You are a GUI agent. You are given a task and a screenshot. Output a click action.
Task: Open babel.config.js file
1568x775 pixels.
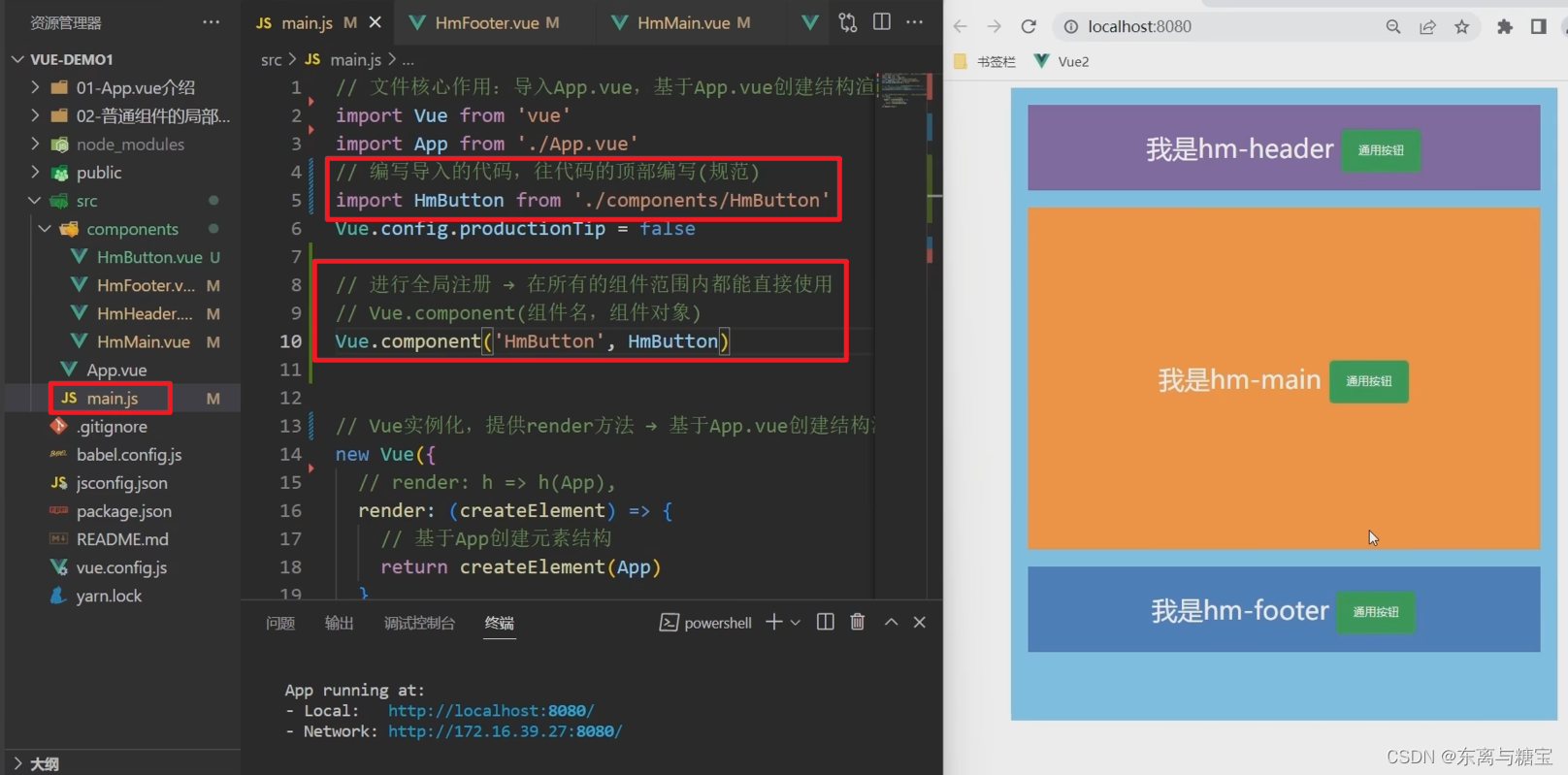(x=128, y=454)
